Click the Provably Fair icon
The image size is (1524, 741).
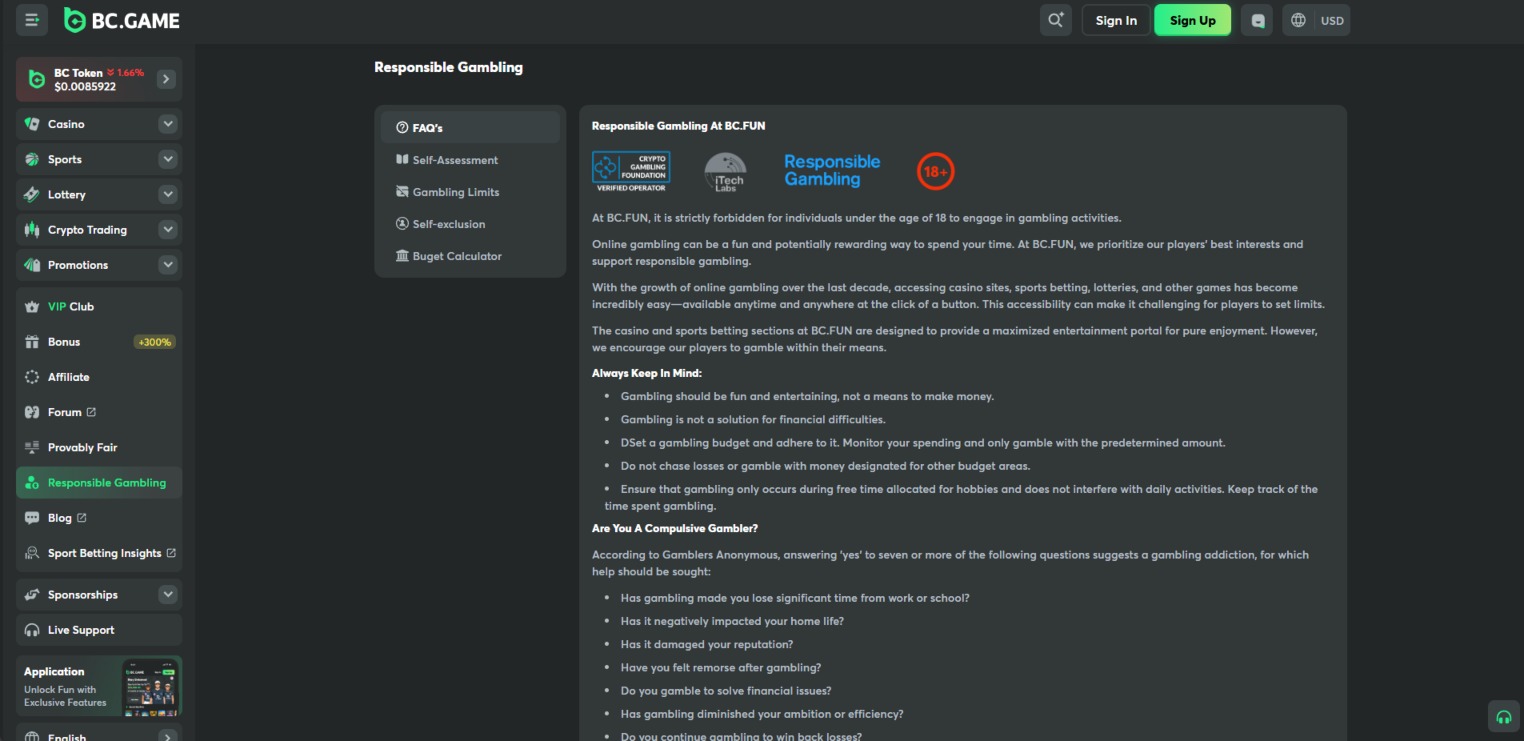(32, 447)
